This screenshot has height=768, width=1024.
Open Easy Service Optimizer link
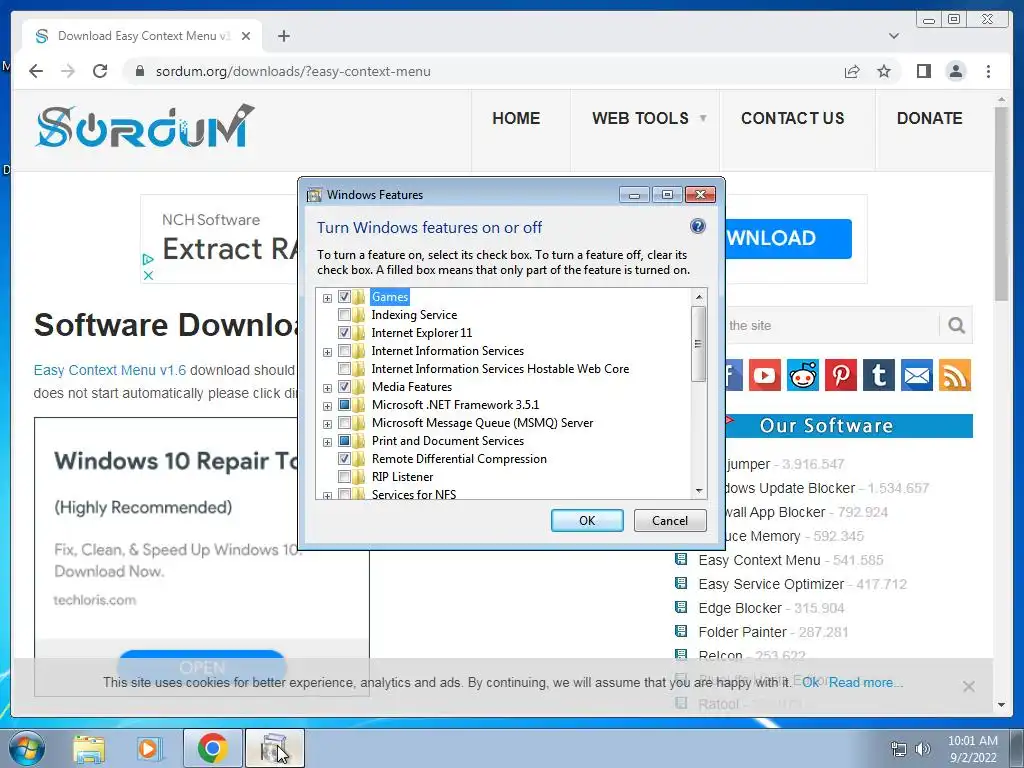pyautogui.click(x=771, y=584)
